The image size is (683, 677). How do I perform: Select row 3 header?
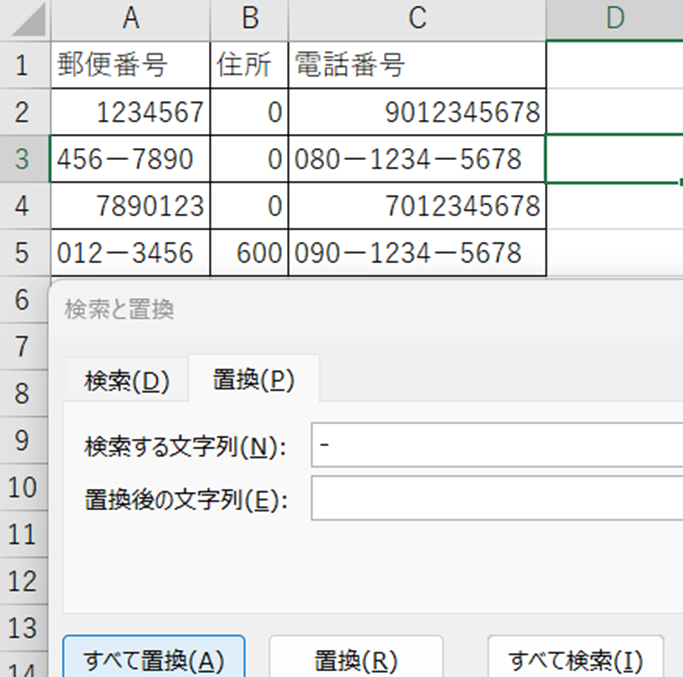tap(23, 160)
